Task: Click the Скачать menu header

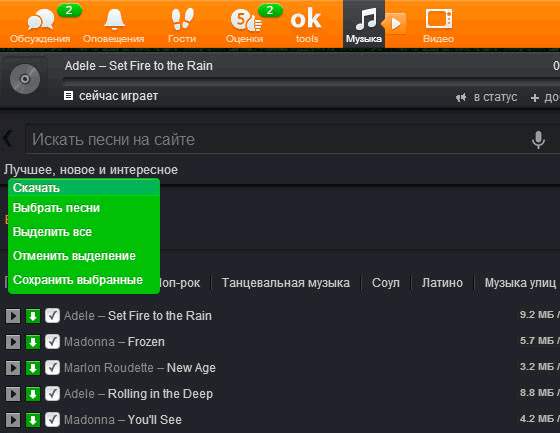Action: (x=84, y=188)
